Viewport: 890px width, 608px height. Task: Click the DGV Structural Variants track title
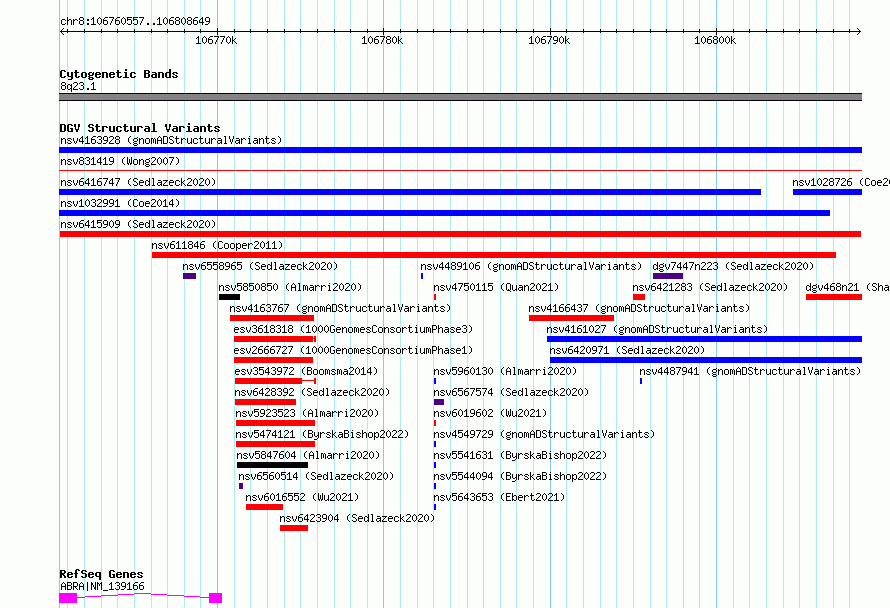(140, 128)
